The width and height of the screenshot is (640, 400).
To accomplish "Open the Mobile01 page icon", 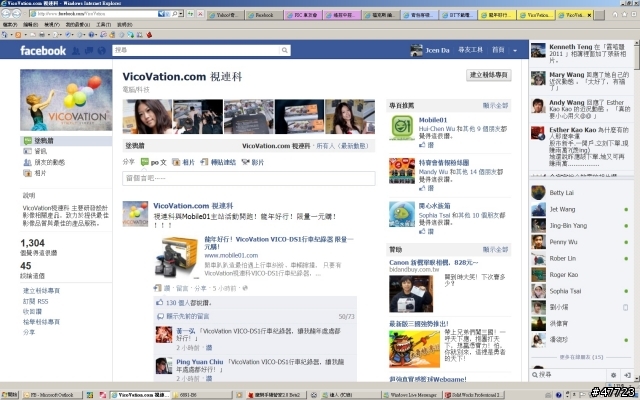I will [x=402, y=127].
